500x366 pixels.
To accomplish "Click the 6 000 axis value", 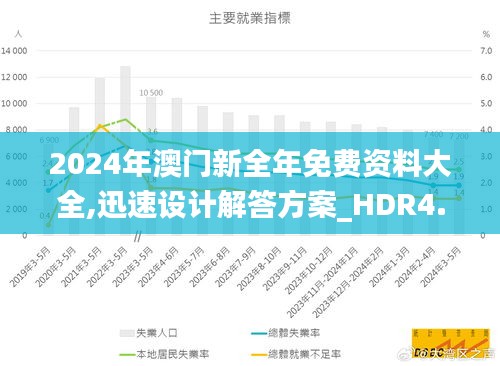I will pyautogui.click(x=16, y=156).
